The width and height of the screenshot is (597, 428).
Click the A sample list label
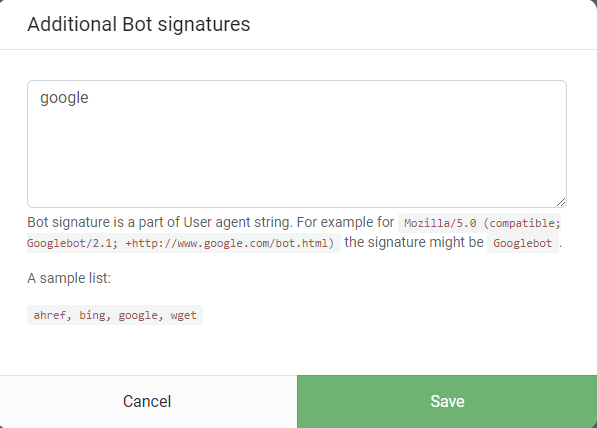click(69, 278)
